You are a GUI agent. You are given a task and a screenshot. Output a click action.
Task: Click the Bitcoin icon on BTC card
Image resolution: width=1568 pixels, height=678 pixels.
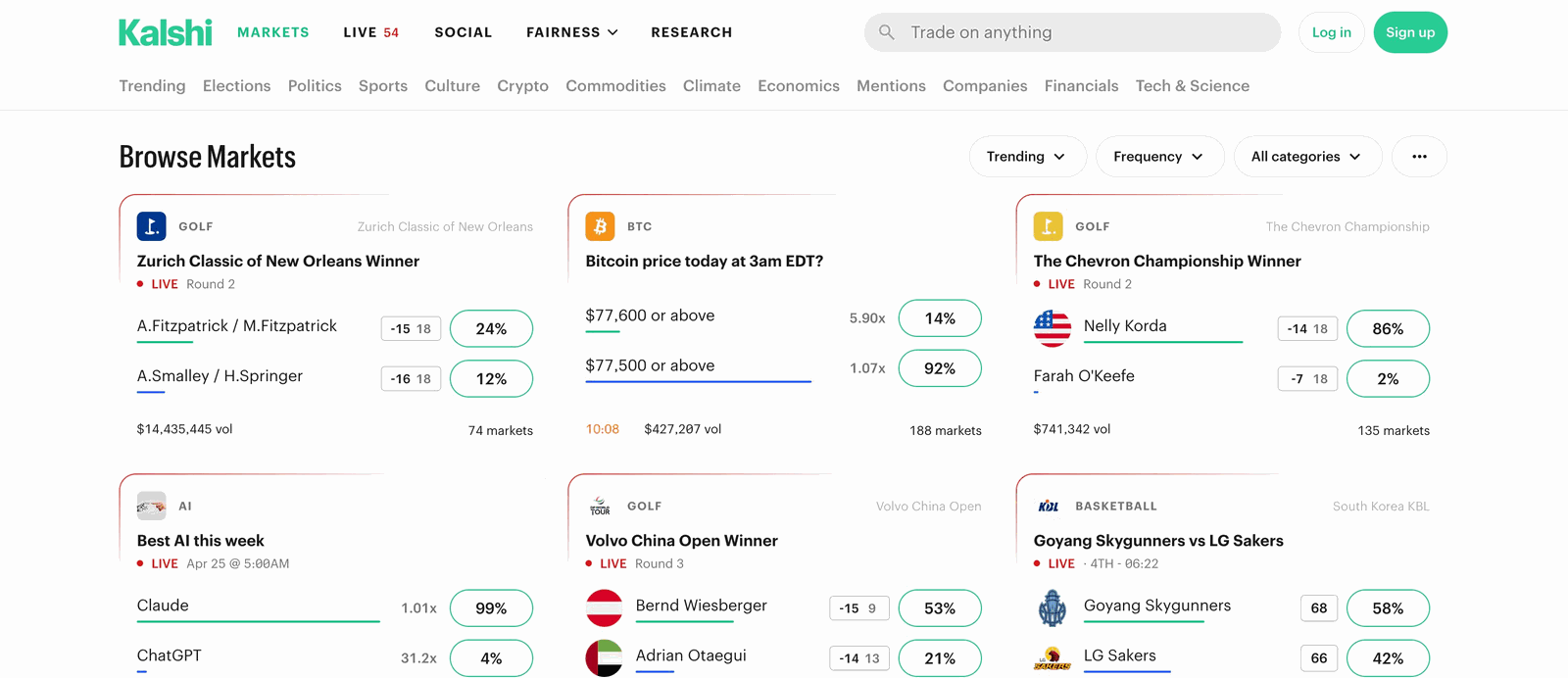click(600, 226)
